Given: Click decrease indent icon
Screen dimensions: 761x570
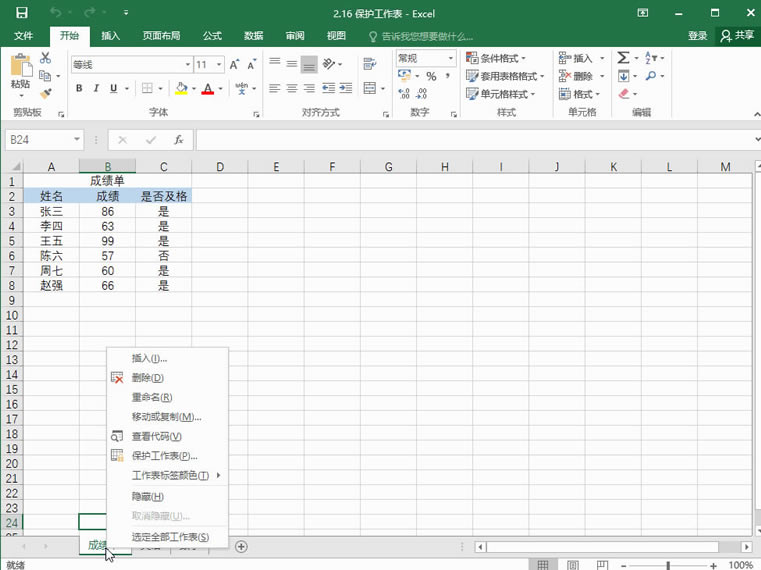Looking at the screenshot, I should [329, 88].
